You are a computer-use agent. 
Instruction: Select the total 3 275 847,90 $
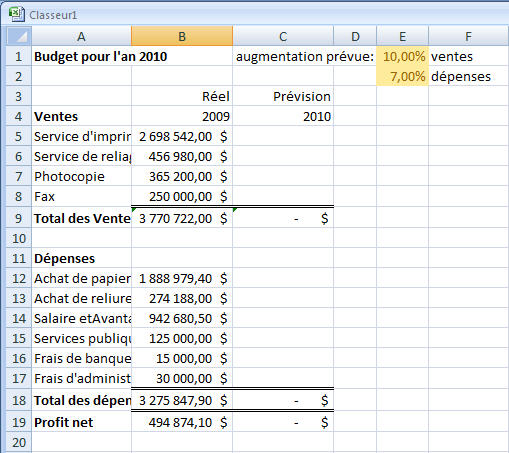click(x=182, y=400)
